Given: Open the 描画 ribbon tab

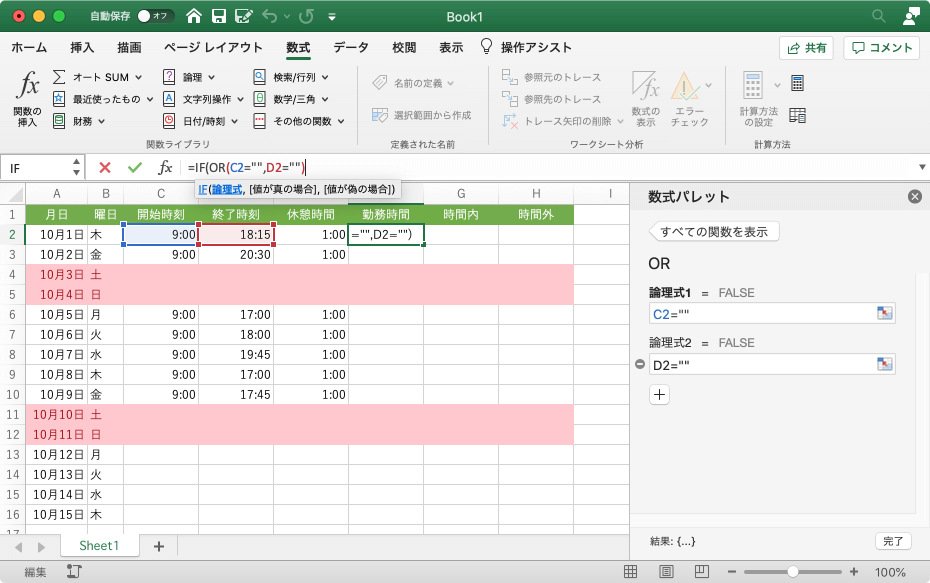Looking at the screenshot, I should [129, 47].
